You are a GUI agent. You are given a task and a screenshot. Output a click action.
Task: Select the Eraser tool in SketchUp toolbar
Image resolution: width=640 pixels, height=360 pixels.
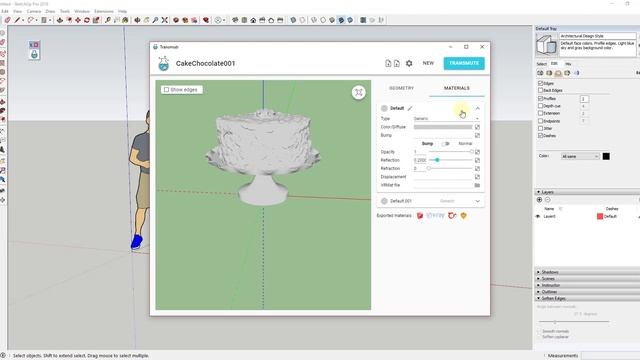(7, 20)
